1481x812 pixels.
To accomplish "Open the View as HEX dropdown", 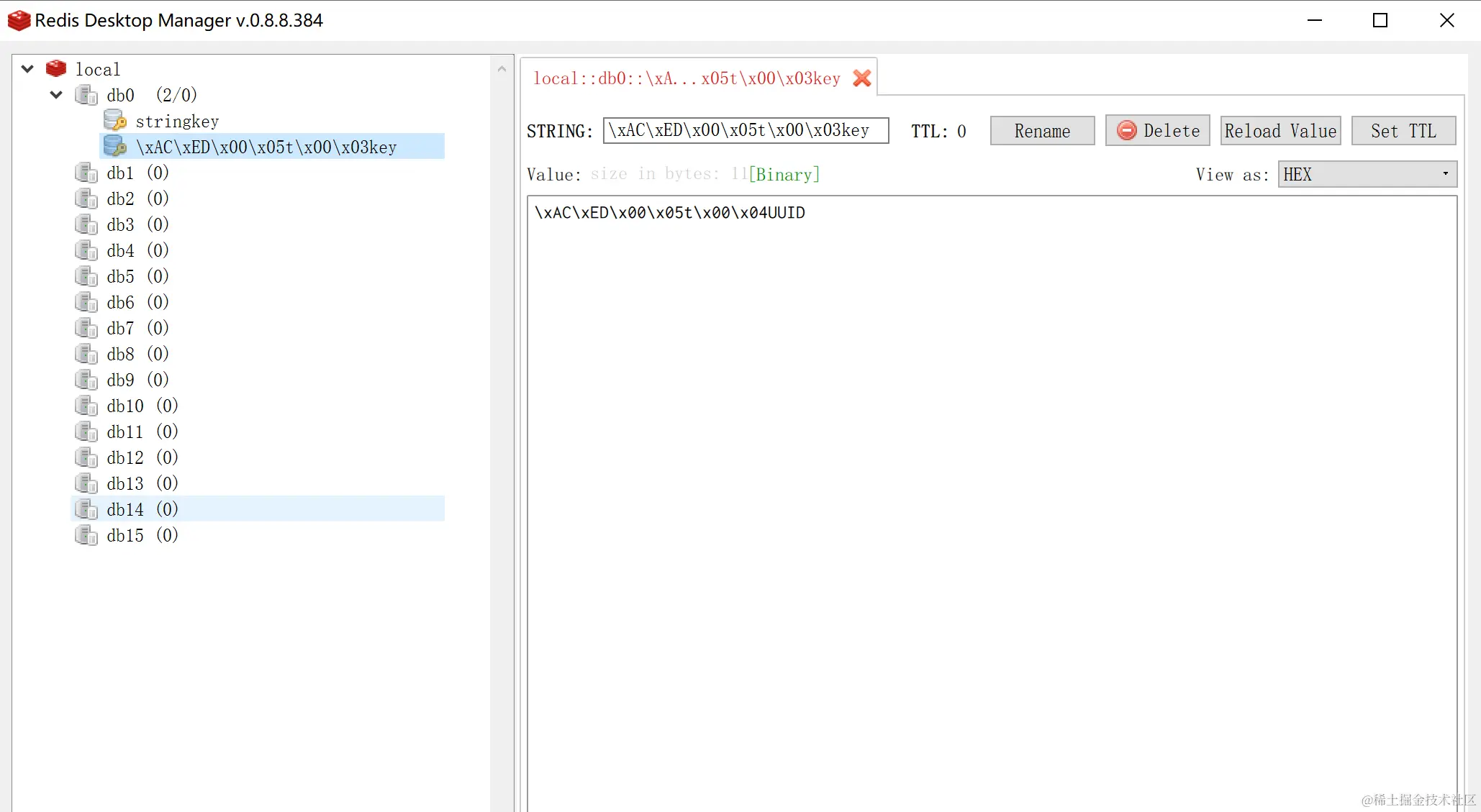I will [x=1367, y=175].
